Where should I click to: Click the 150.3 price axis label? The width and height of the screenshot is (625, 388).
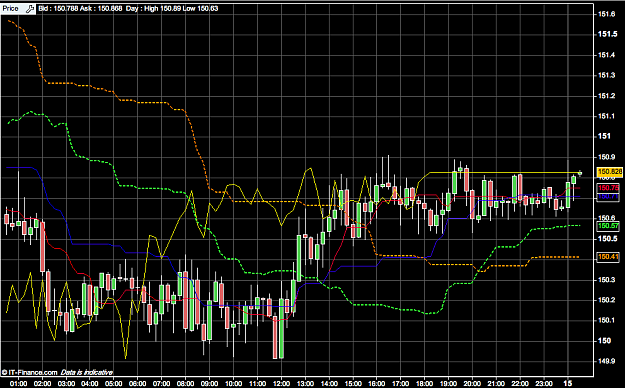pyautogui.click(x=606, y=280)
